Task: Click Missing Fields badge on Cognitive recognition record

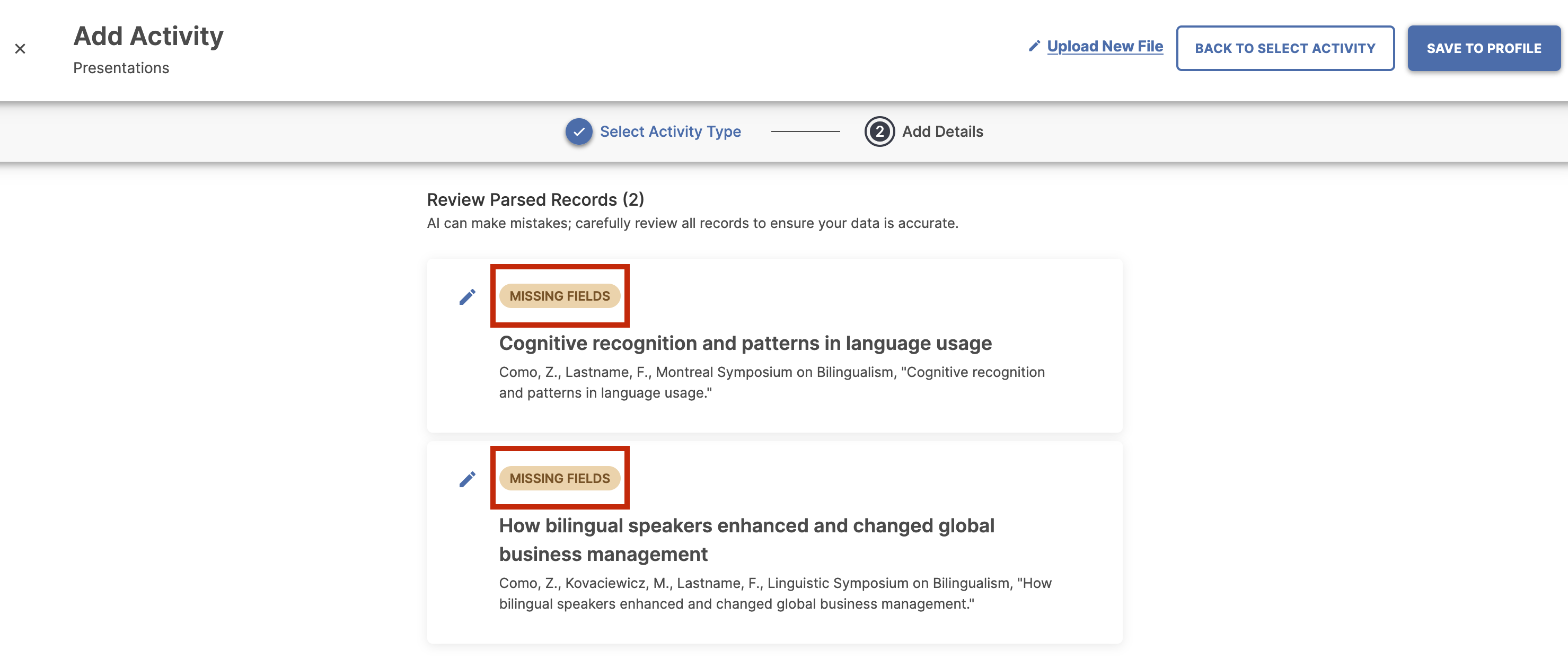Action: (559, 296)
